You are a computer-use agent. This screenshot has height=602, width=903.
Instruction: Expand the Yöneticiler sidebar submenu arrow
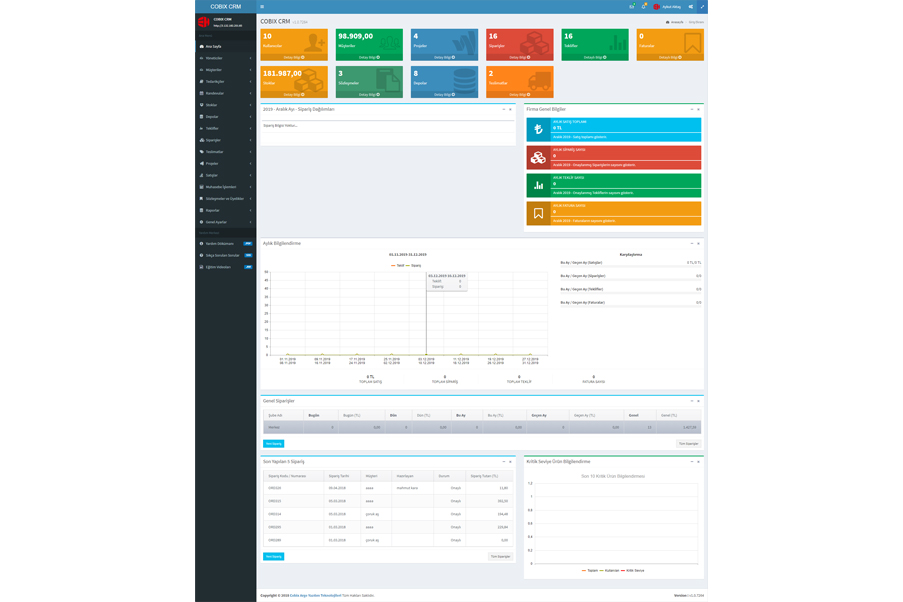pos(251,58)
